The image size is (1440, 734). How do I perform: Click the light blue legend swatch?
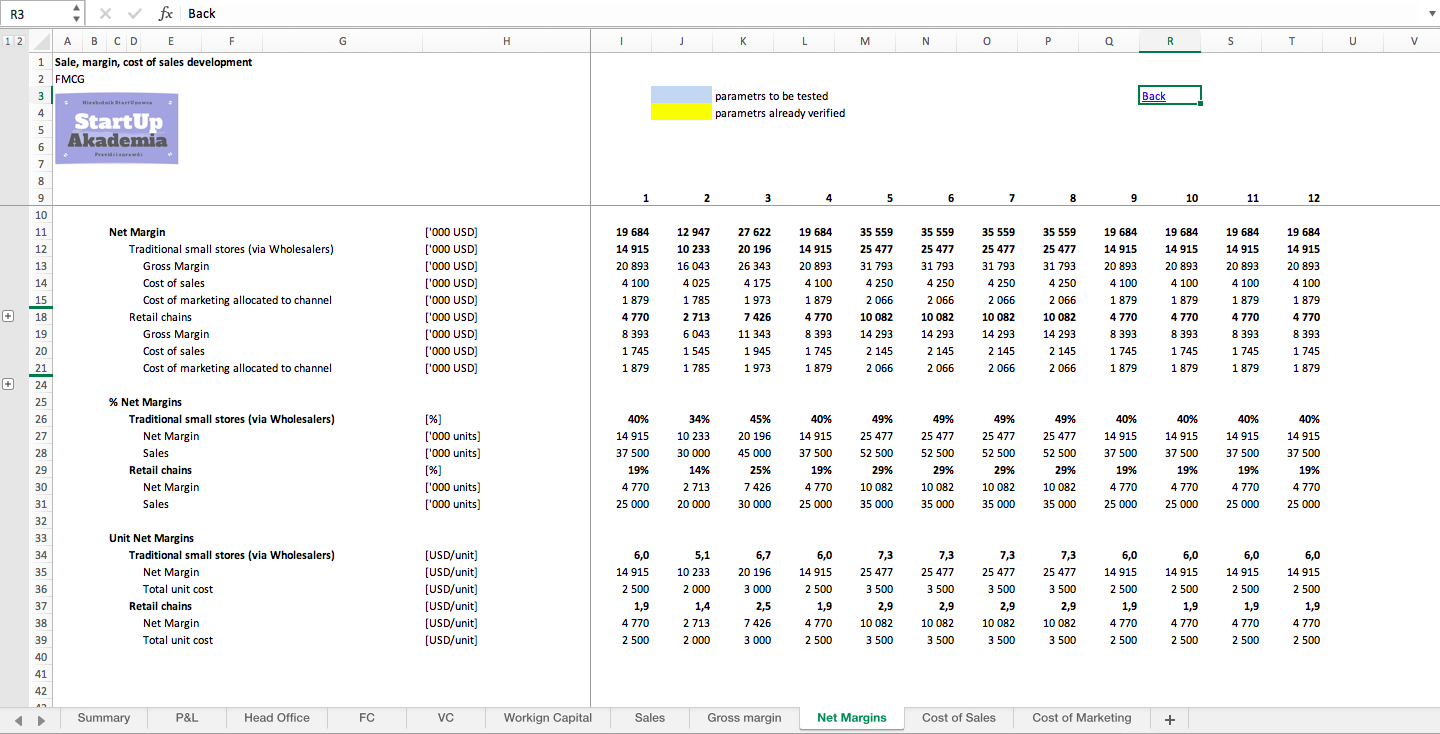[681, 96]
